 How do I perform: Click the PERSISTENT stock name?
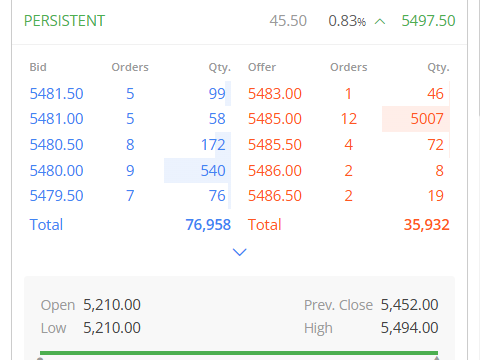click(65, 21)
